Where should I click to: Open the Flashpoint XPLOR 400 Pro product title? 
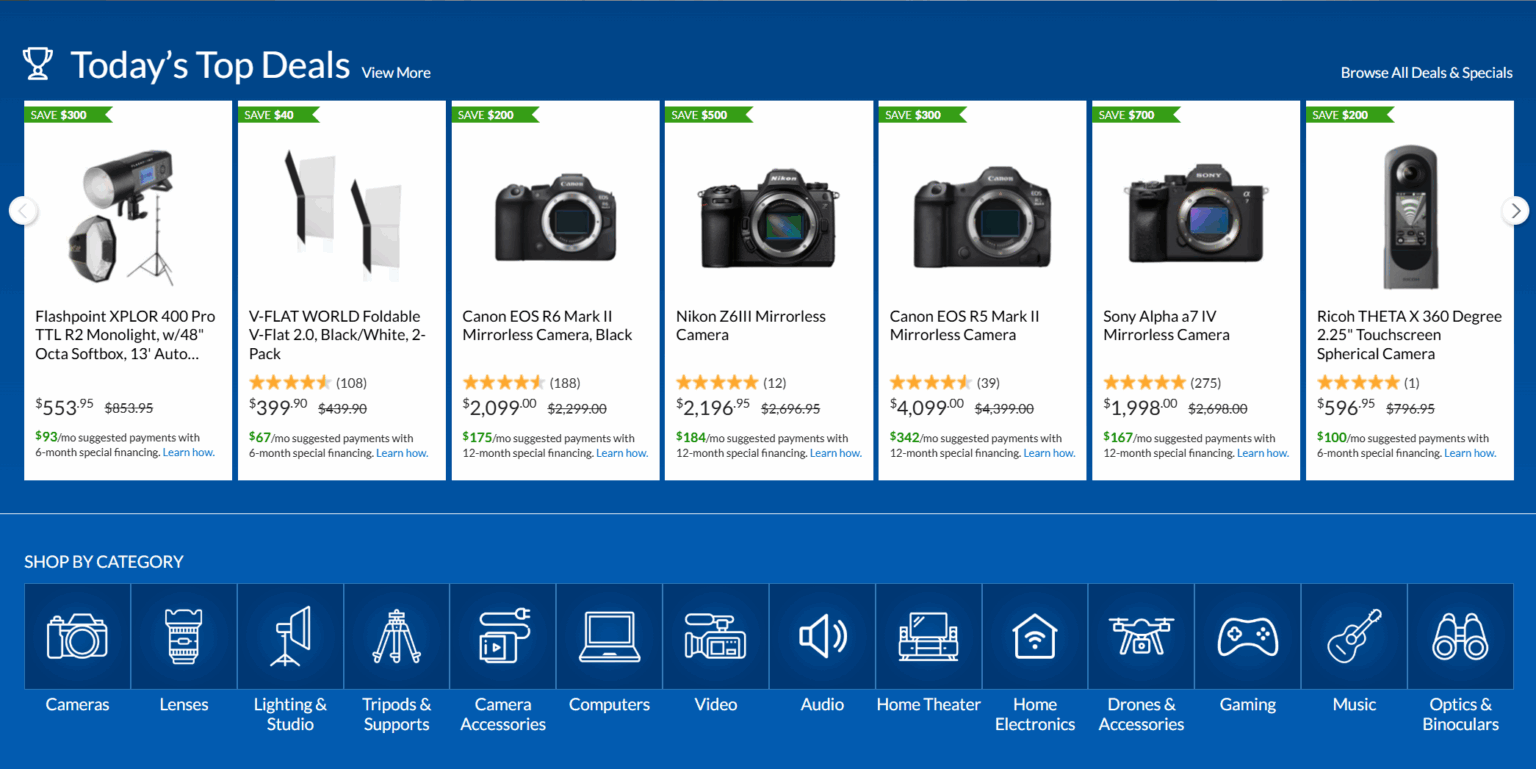pyautogui.click(x=125, y=335)
